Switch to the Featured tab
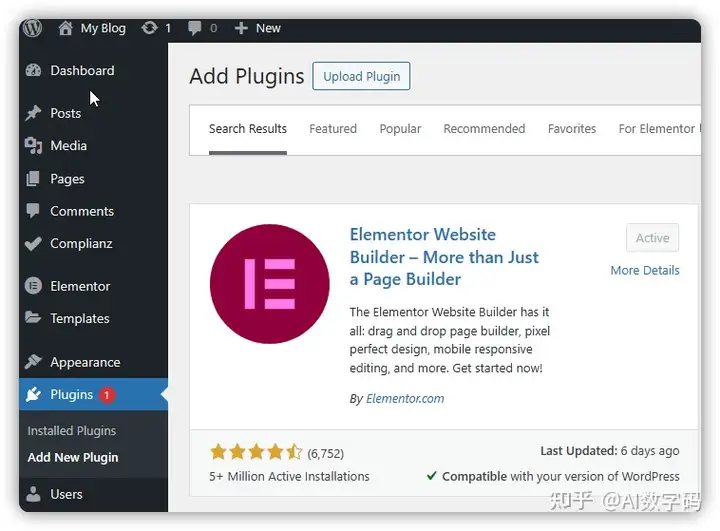Screen dimensions: 720x531 [333, 129]
